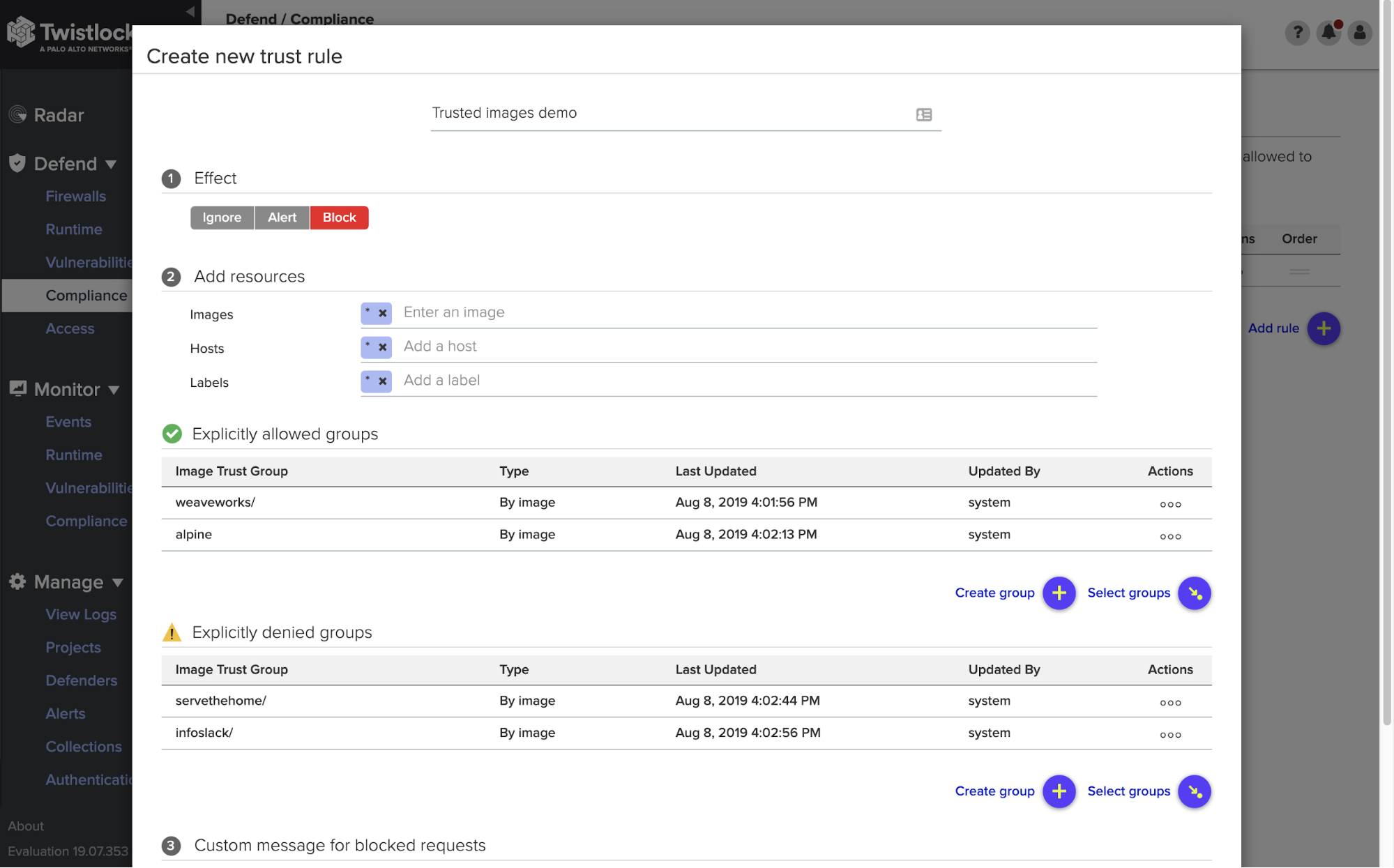This screenshot has width=1394, height=868.
Task: Open the user profile icon
Action: [x=1360, y=32]
